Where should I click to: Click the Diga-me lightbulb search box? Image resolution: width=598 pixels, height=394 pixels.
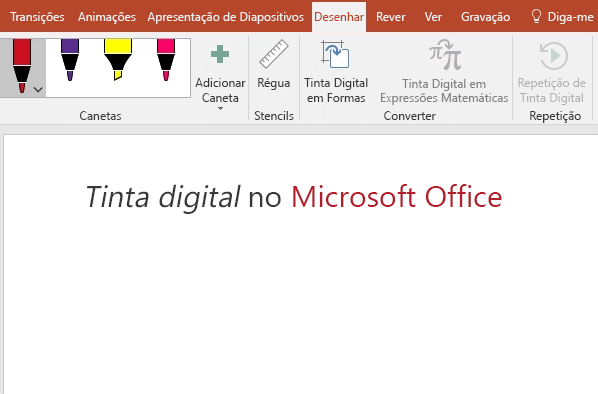pyautogui.click(x=563, y=17)
